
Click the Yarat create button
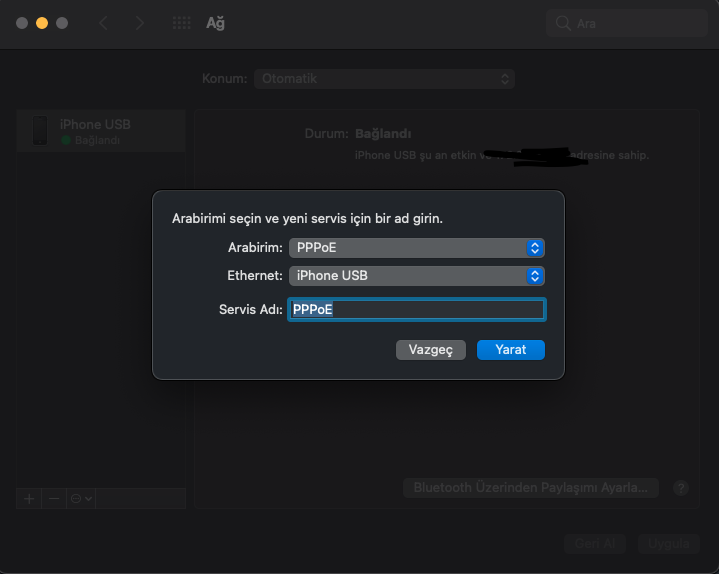tap(511, 350)
